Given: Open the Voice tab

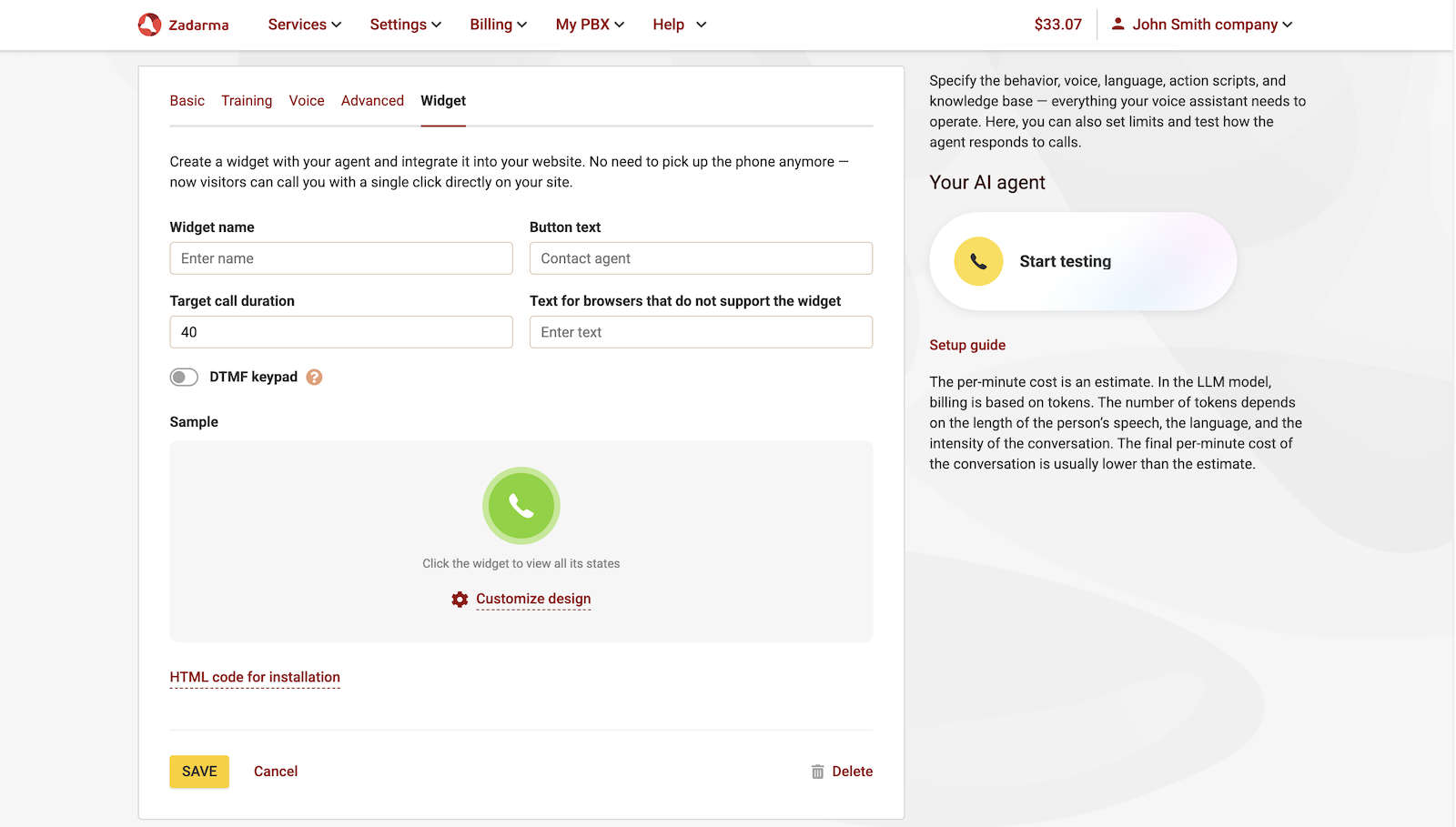Looking at the screenshot, I should pyautogui.click(x=306, y=100).
